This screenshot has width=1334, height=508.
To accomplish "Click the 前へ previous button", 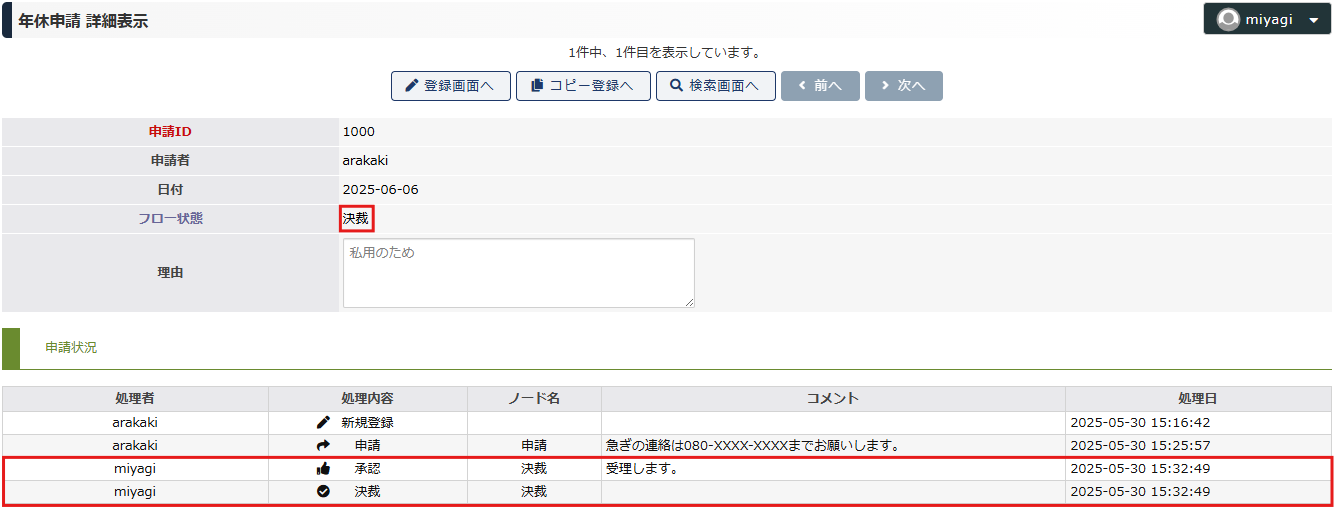I will click(820, 86).
